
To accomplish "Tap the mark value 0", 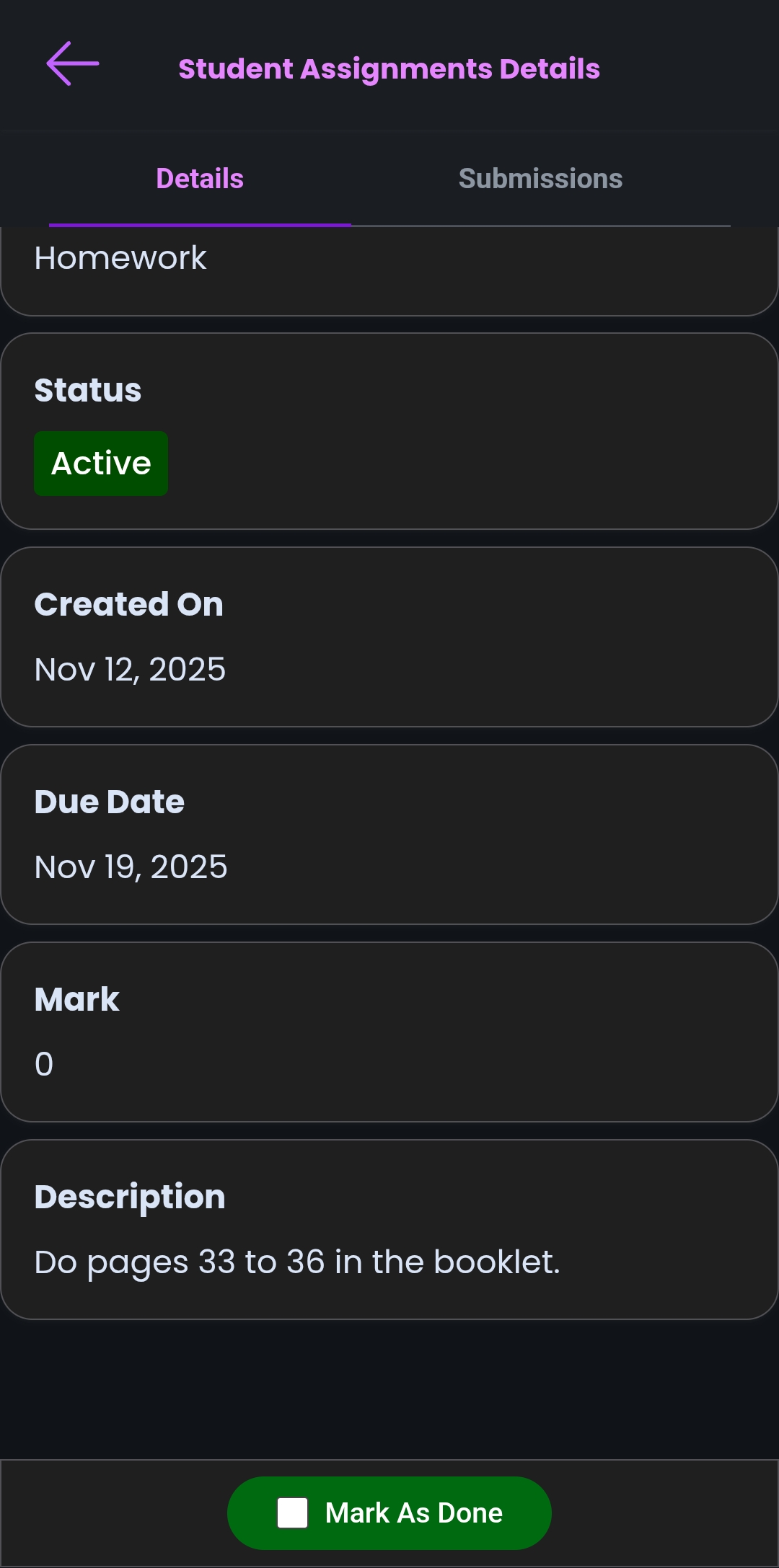I will [x=44, y=1065].
